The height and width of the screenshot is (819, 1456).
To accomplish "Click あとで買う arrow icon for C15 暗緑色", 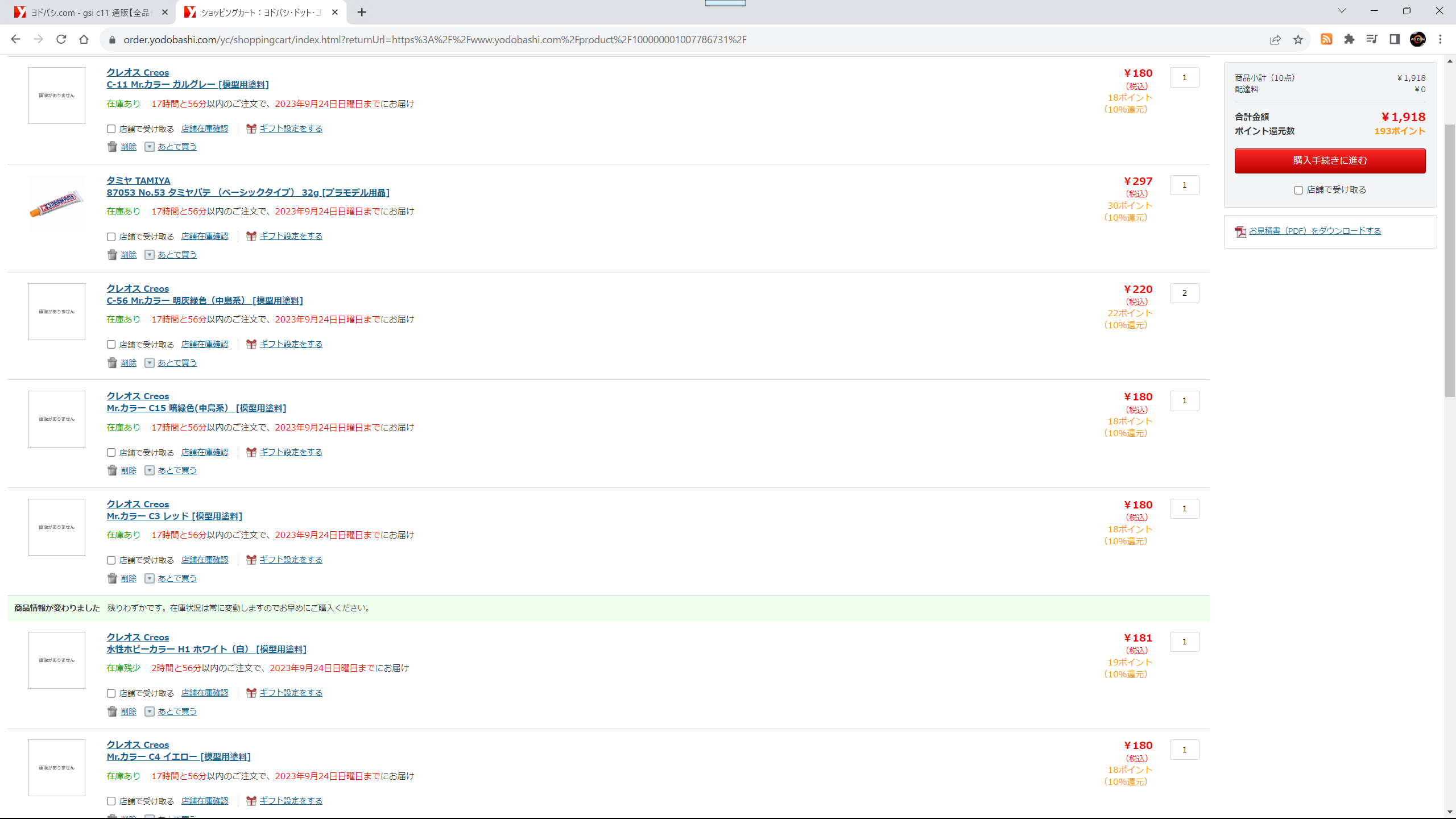I will pos(150,470).
